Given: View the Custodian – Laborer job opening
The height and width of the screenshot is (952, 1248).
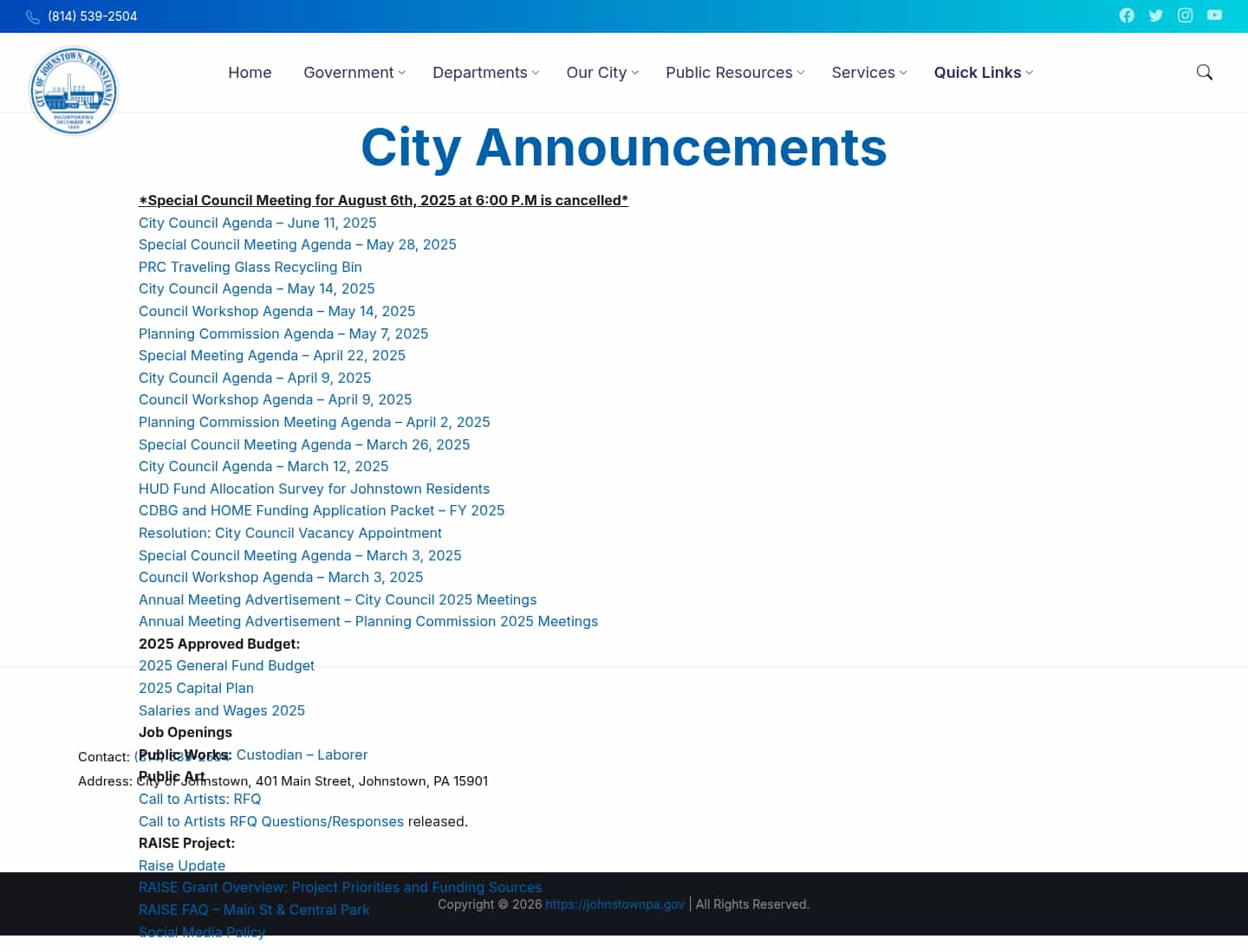Looking at the screenshot, I should click(302, 754).
